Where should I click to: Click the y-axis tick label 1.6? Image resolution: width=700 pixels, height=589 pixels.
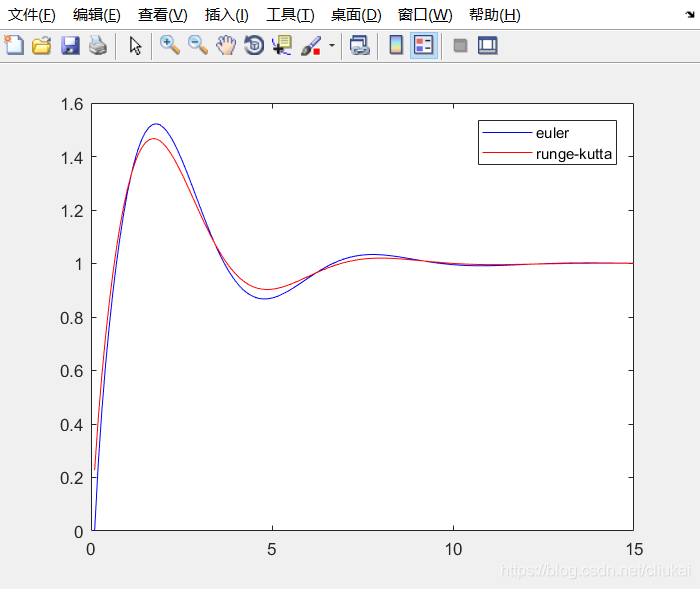[72, 104]
